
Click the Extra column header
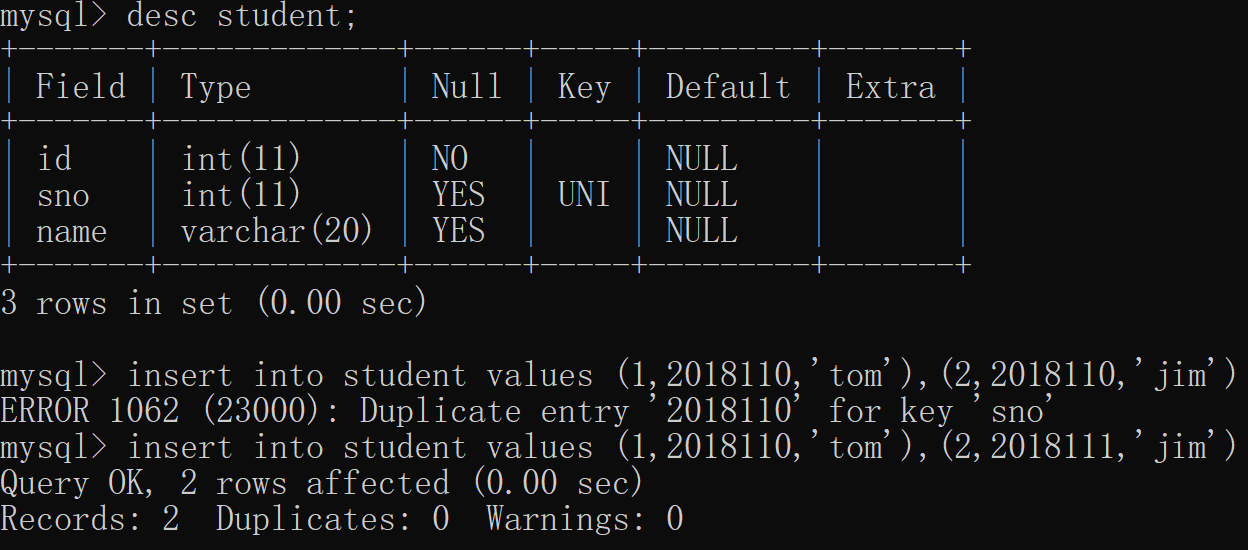tap(891, 87)
